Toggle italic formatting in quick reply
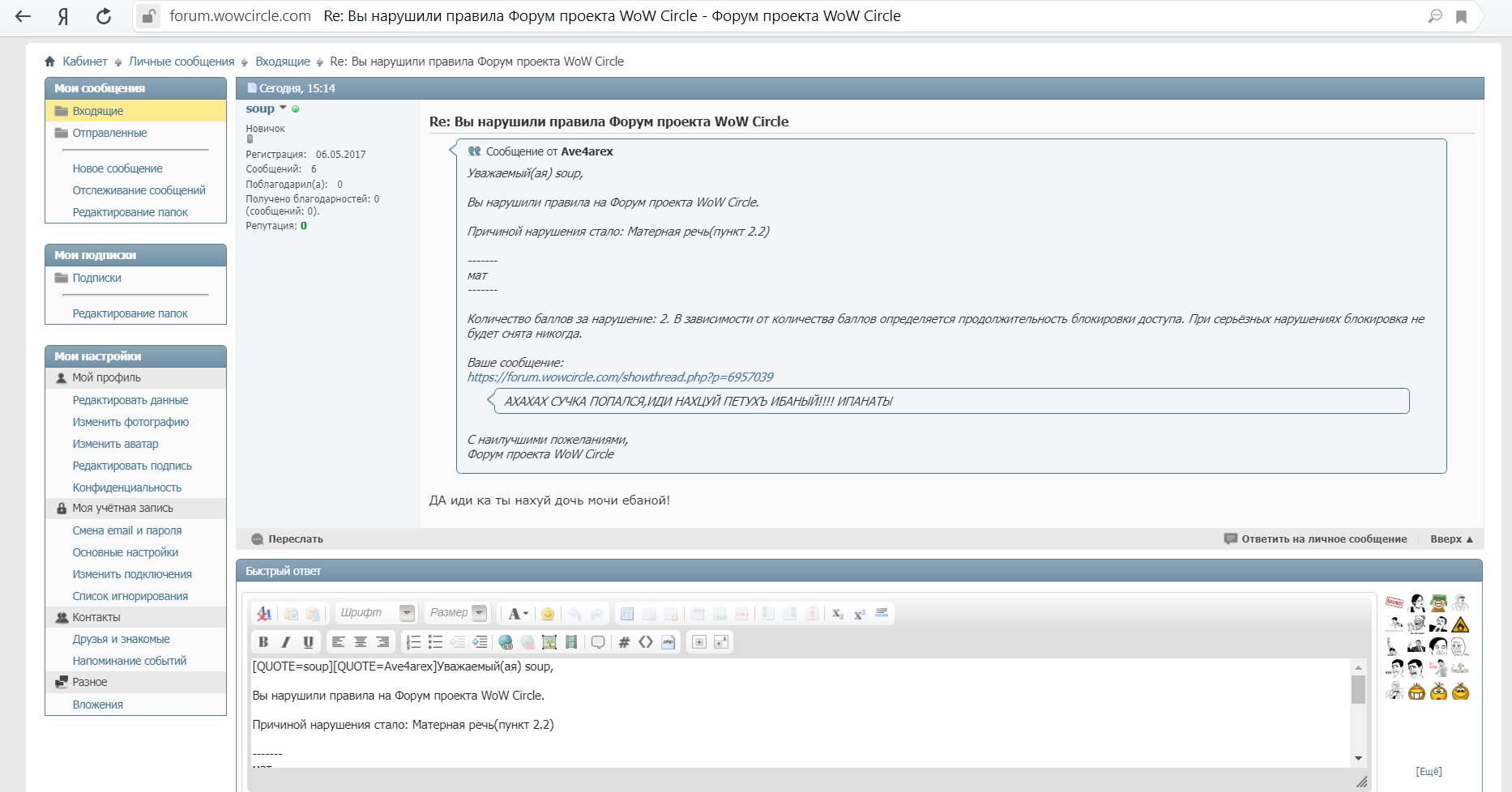1512x792 pixels. click(285, 642)
